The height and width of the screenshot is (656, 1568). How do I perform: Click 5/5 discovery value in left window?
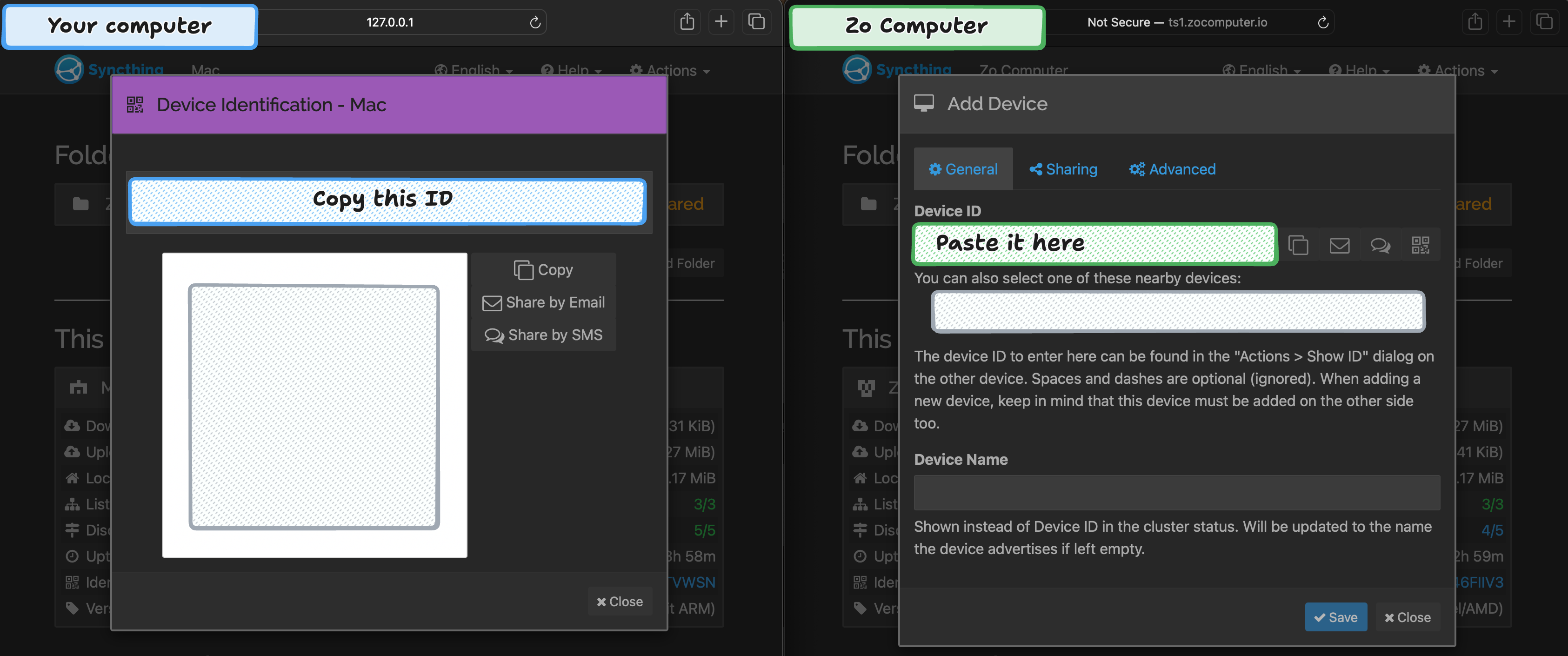point(704,530)
